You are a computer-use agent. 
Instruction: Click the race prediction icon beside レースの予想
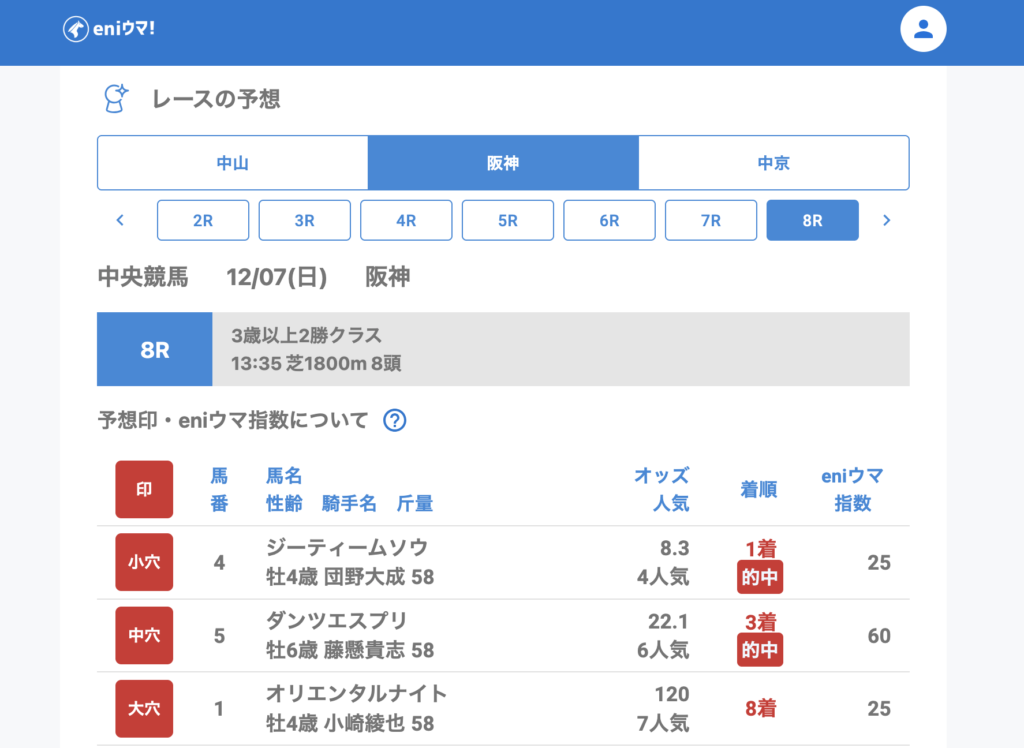pyautogui.click(x=116, y=99)
